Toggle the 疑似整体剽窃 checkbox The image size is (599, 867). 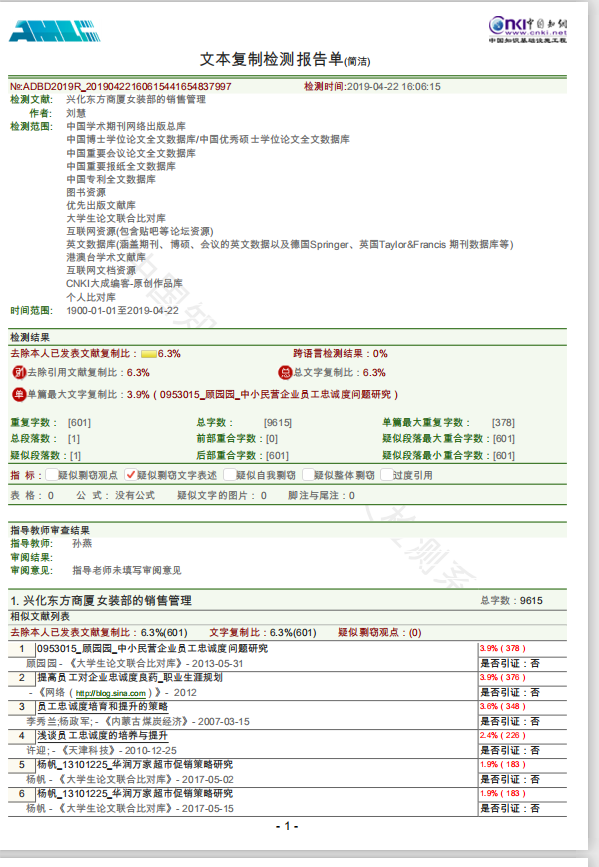(308, 474)
